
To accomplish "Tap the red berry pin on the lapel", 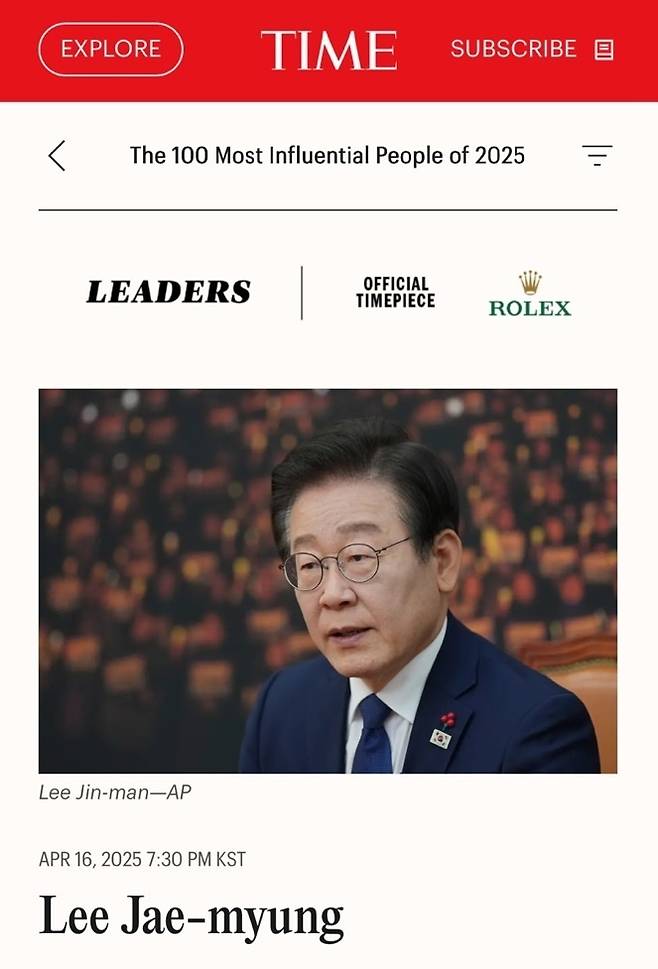I will 448,719.
